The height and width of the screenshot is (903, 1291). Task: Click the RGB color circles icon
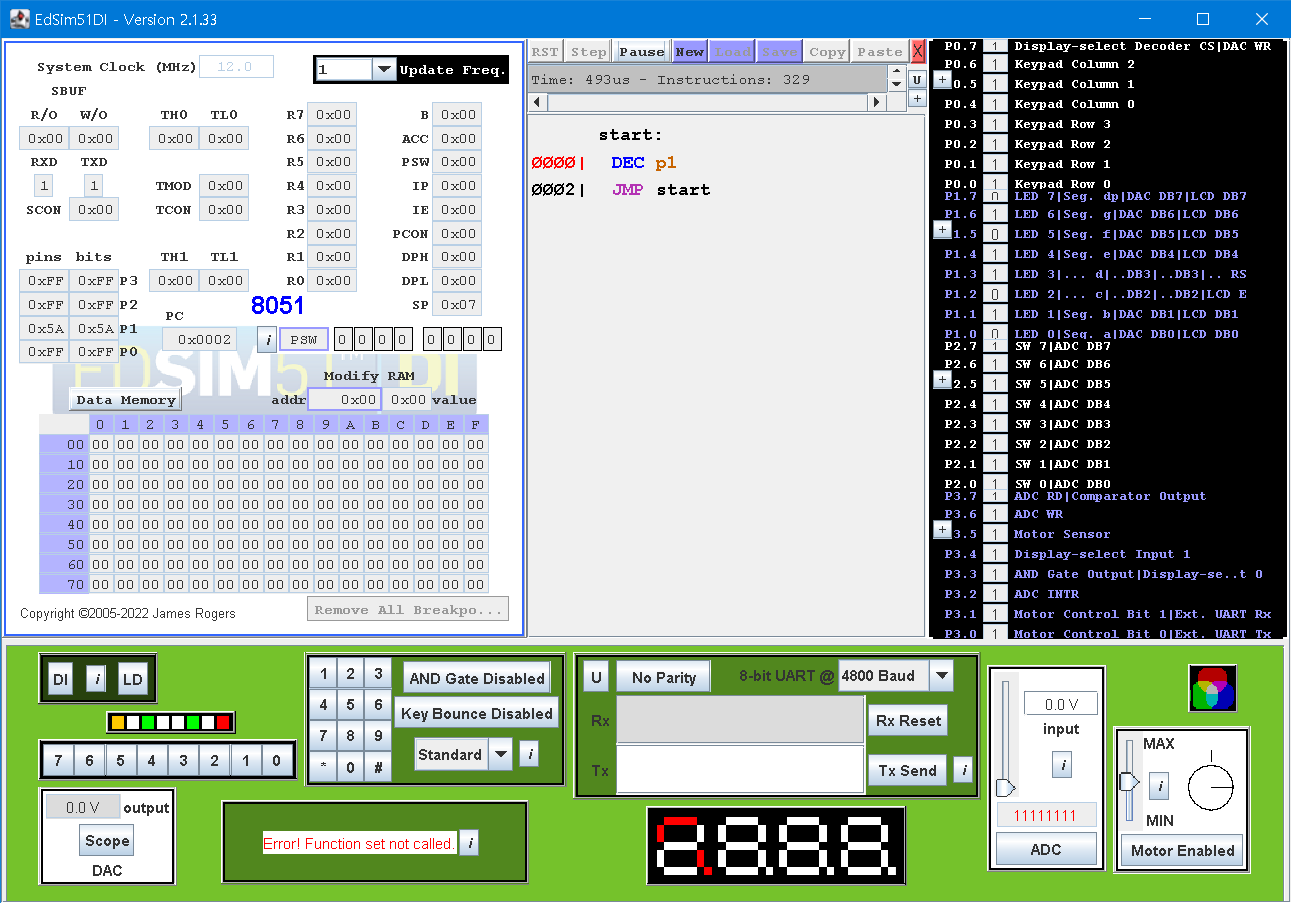pos(1212,688)
